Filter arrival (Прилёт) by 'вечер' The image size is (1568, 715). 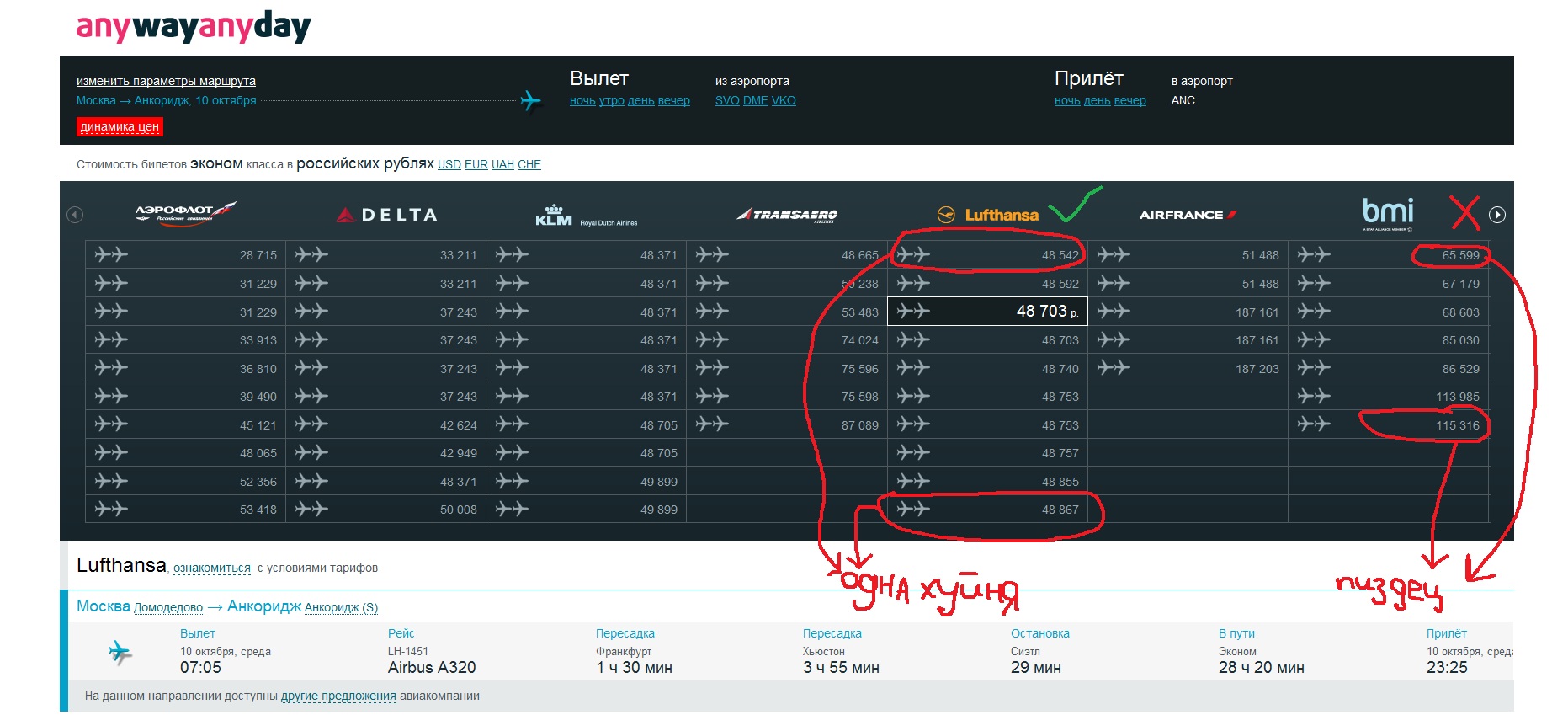[x=1130, y=101]
